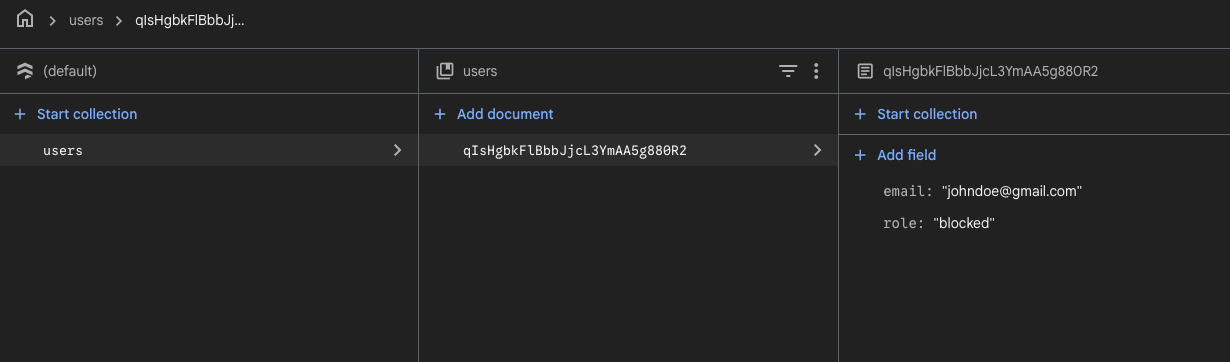
Task: Open the users breadcrumb link
Action: pyautogui.click(x=86, y=20)
